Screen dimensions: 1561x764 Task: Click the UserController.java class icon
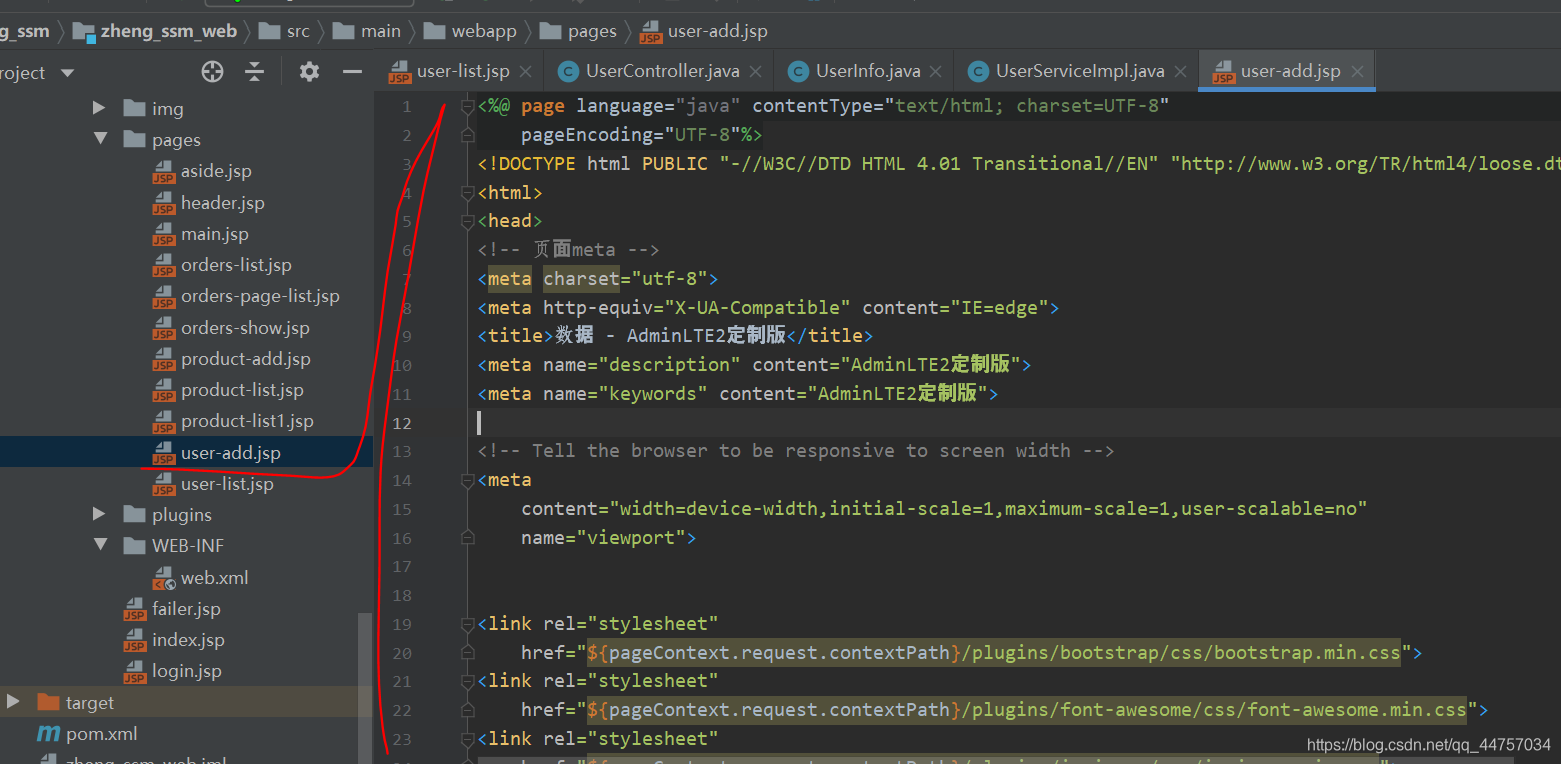[568, 72]
